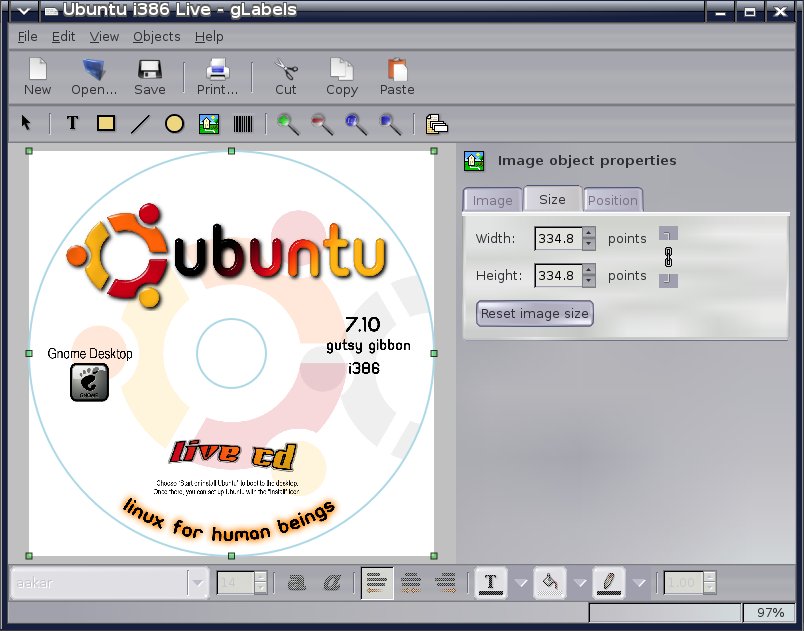The width and height of the screenshot is (804, 631).
Task: Open the window menu in the title bar
Action: click(24, 11)
